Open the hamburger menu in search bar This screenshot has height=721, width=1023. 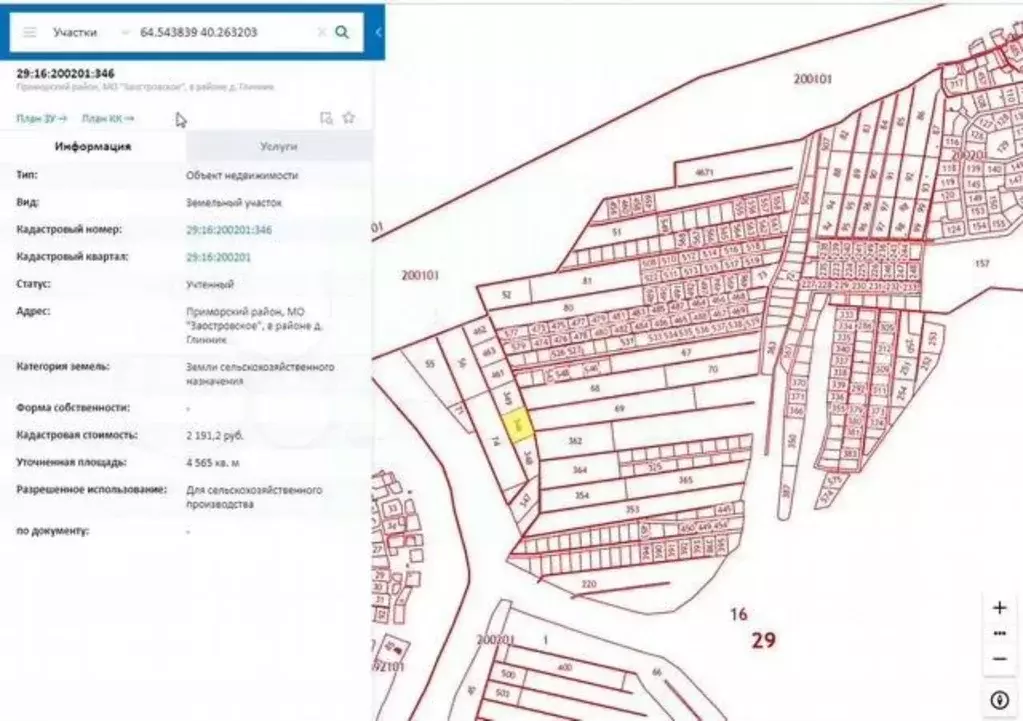coord(30,32)
